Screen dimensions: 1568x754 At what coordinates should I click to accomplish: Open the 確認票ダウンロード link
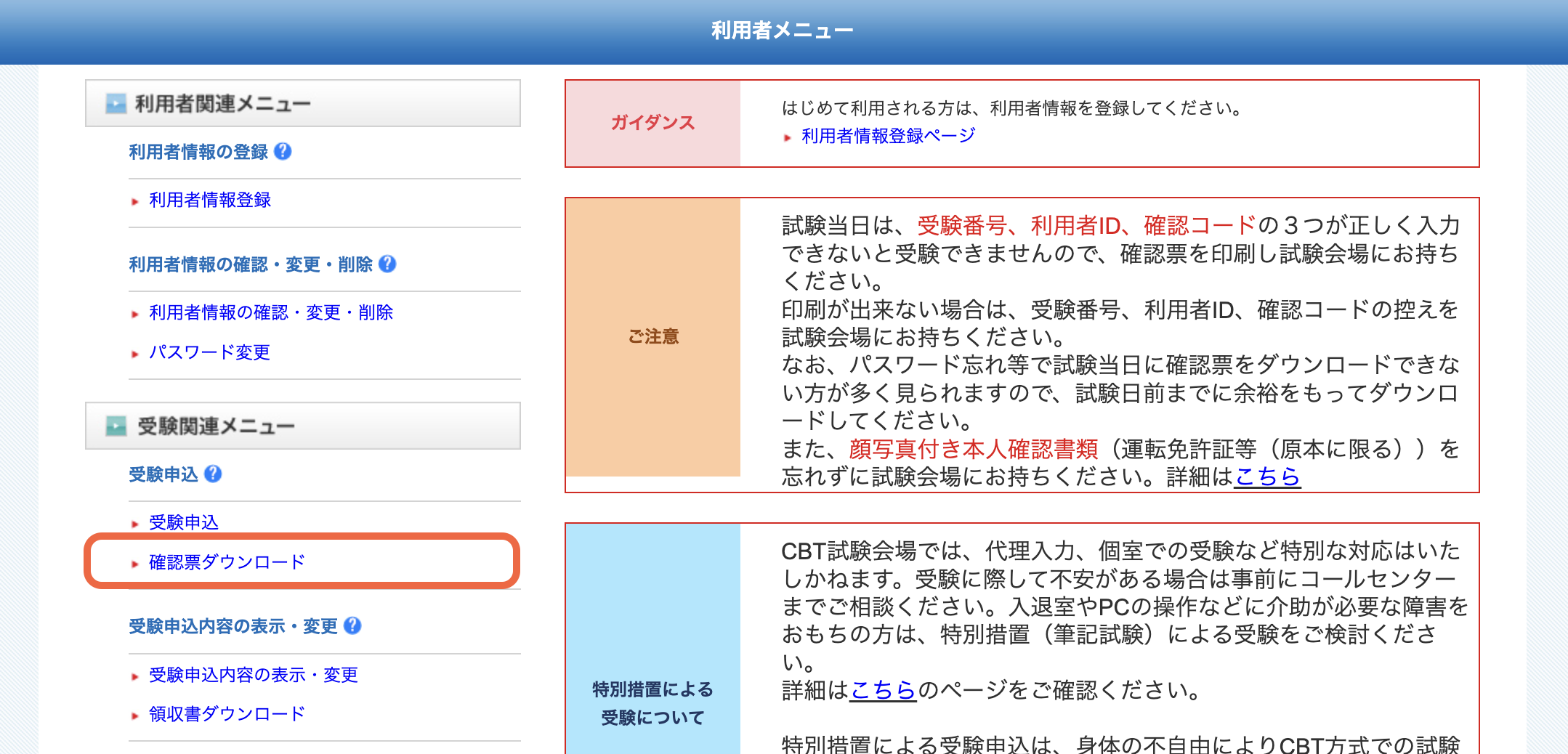[x=227, y=562]
